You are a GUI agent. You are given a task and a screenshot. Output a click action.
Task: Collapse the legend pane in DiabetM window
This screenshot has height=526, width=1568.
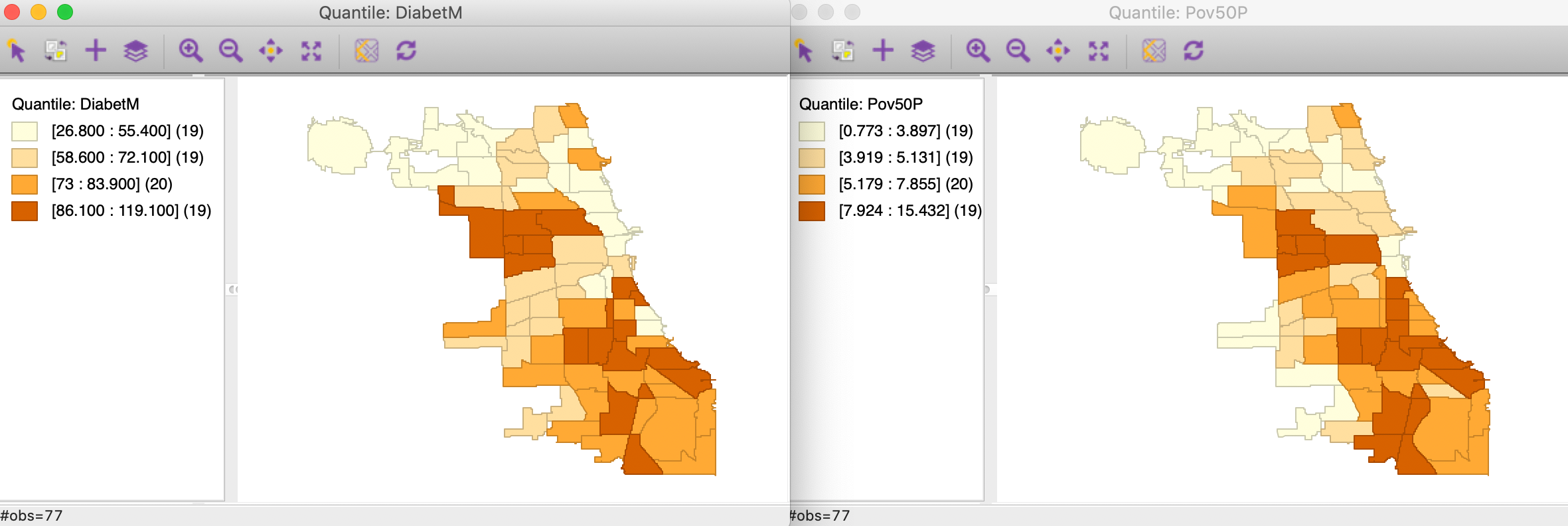(232, 290)
